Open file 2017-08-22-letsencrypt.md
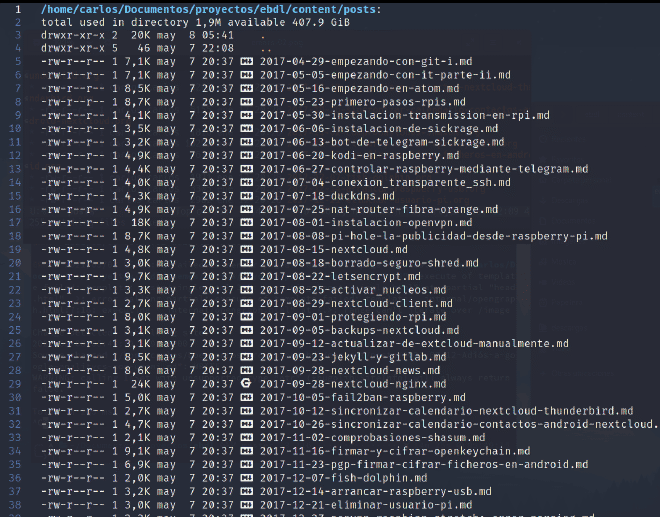Image resolution: width=660 pixels, height=517 pixels. pyautogui.click(x=340, y=277)
